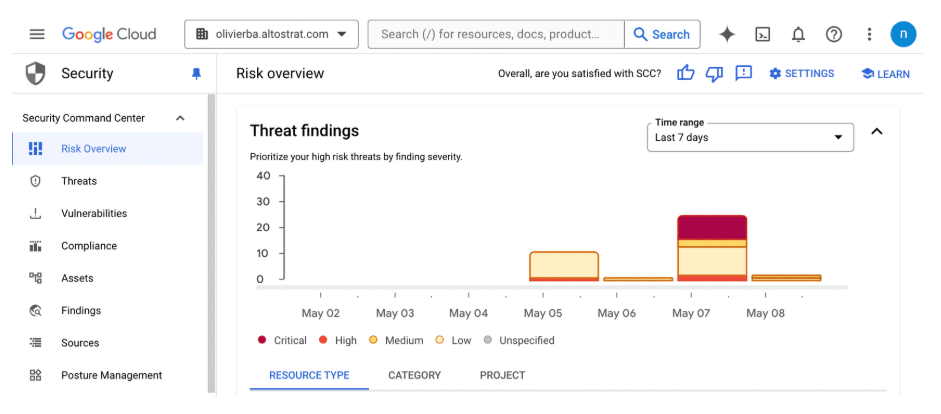
Task: Open the Gemini sparkle assistant icon
Action: point(727,34)
